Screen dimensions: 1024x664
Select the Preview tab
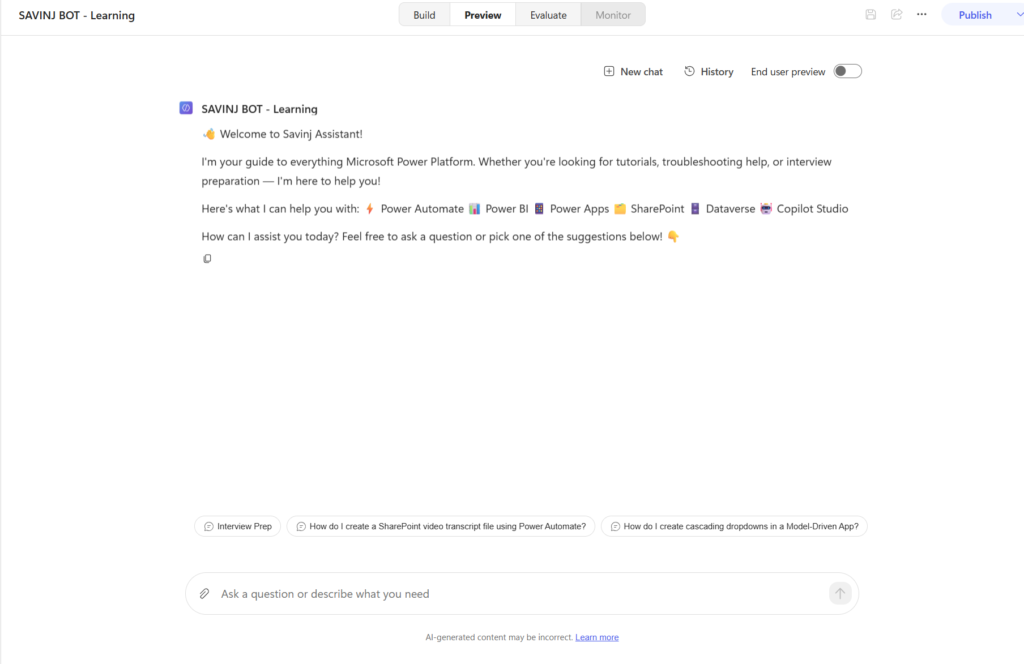click(x=483, y=15)
